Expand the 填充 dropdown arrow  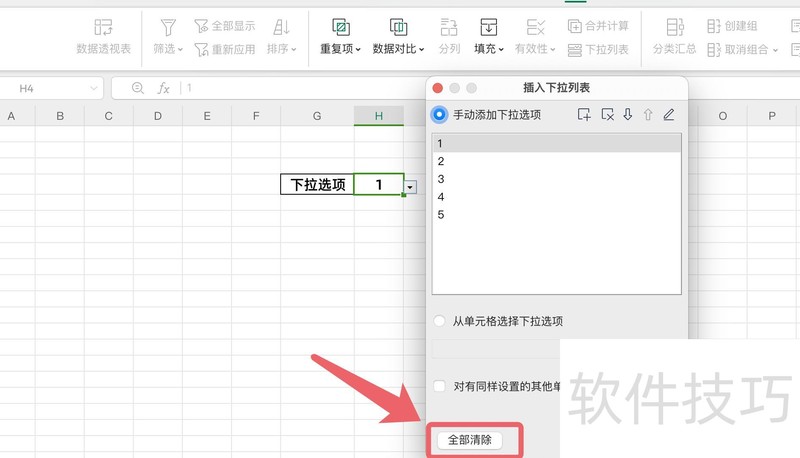[x=501, y=49]
